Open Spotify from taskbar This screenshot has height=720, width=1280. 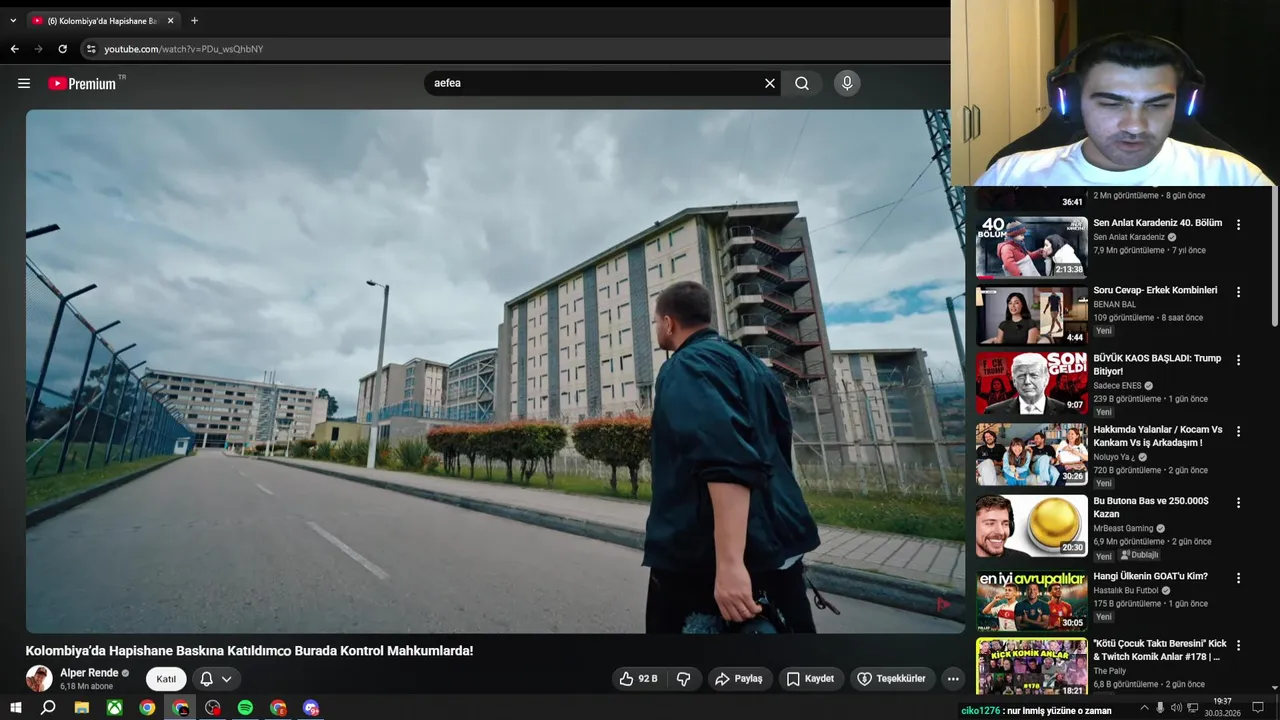(246, 707)
